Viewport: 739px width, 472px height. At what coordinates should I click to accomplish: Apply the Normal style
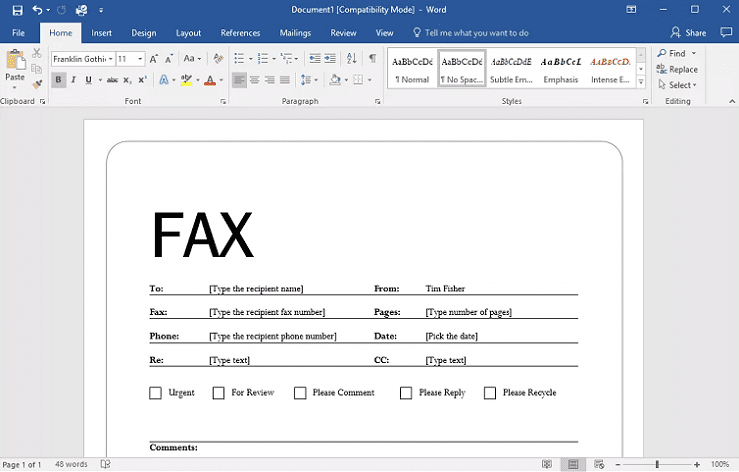pyautogui.click(x=412, y=69)
